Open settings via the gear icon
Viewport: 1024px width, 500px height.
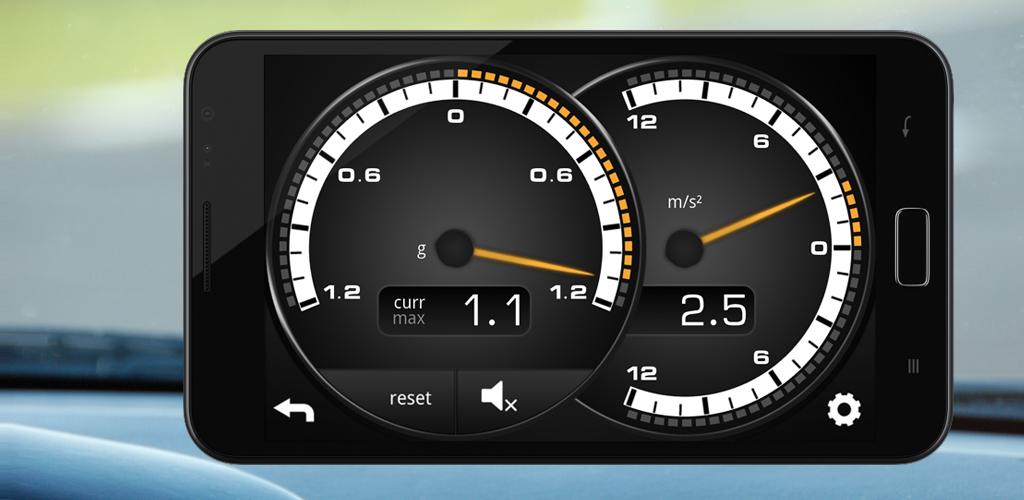tap(844, 410)
